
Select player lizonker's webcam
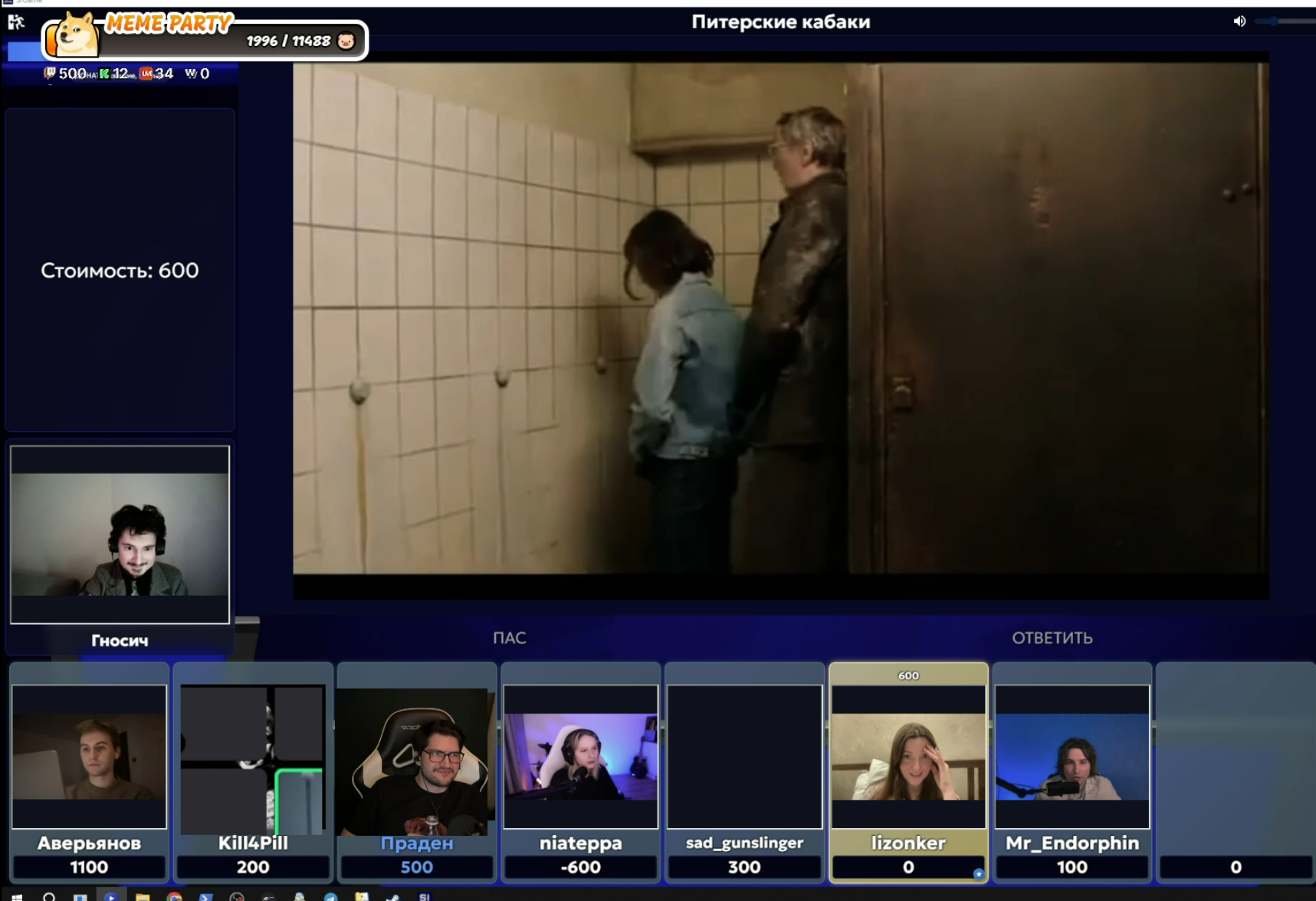908,756
